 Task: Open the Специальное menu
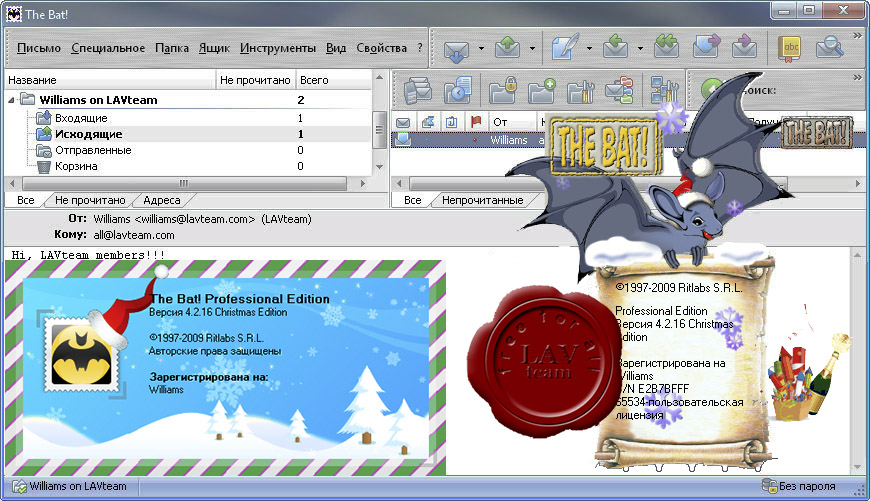[108, 48]
